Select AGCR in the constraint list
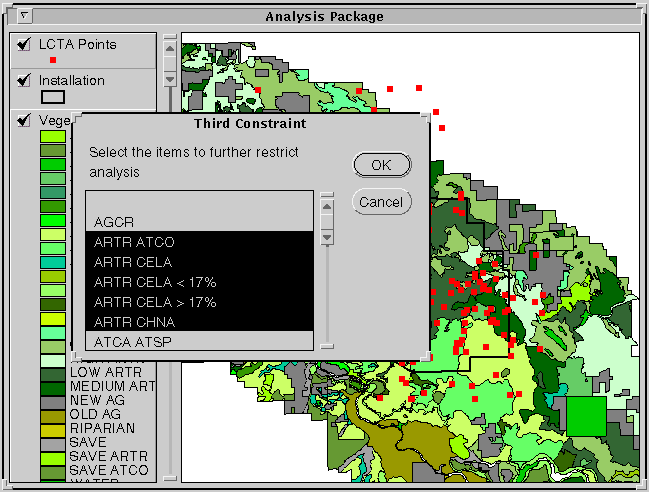 (x=199, y=222)
